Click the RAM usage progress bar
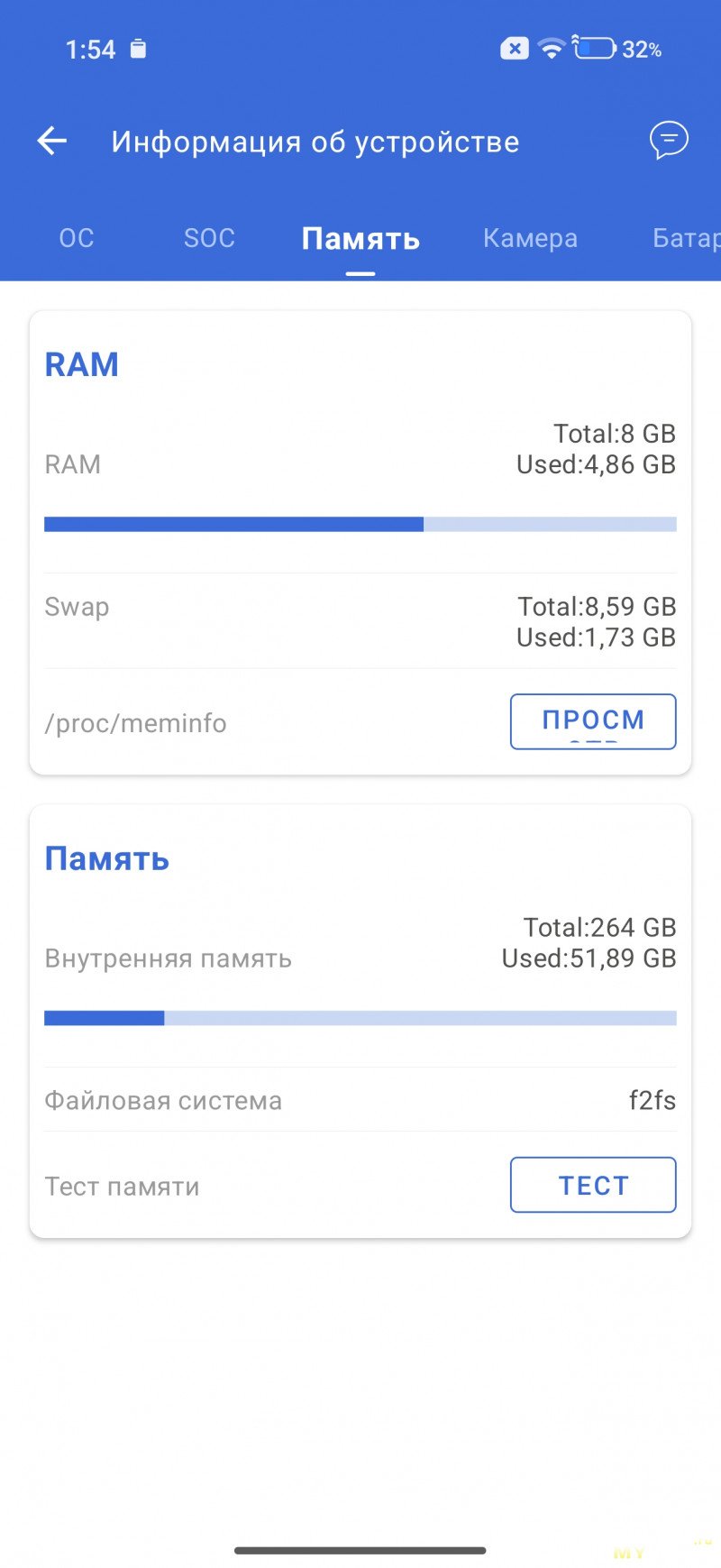 pos(360,524)
